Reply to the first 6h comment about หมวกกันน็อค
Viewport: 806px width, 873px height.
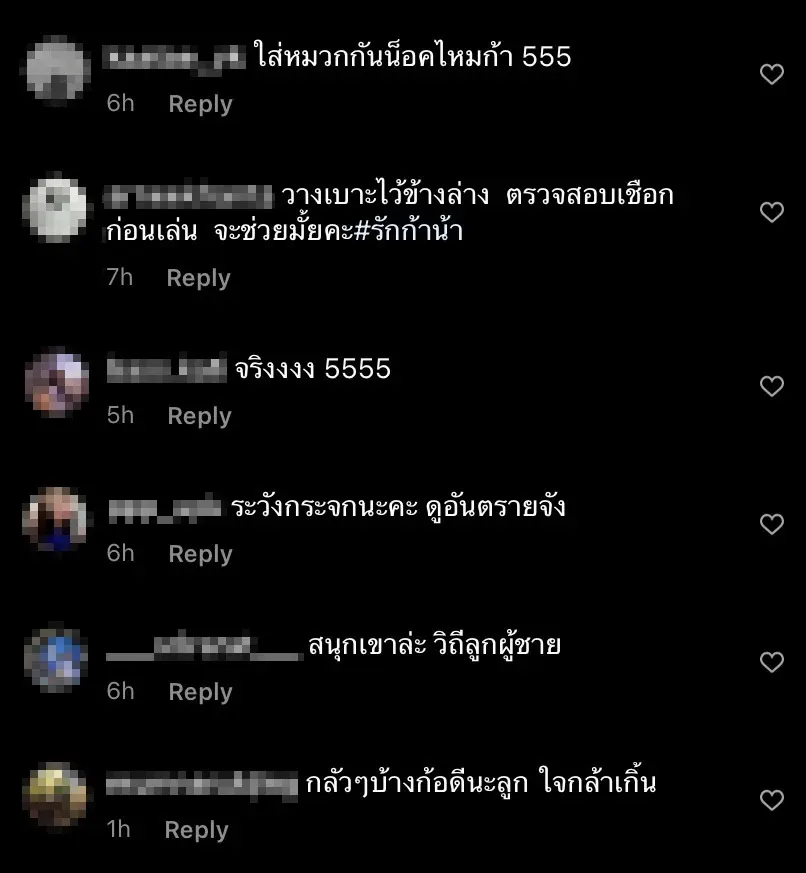coord(200,104)
